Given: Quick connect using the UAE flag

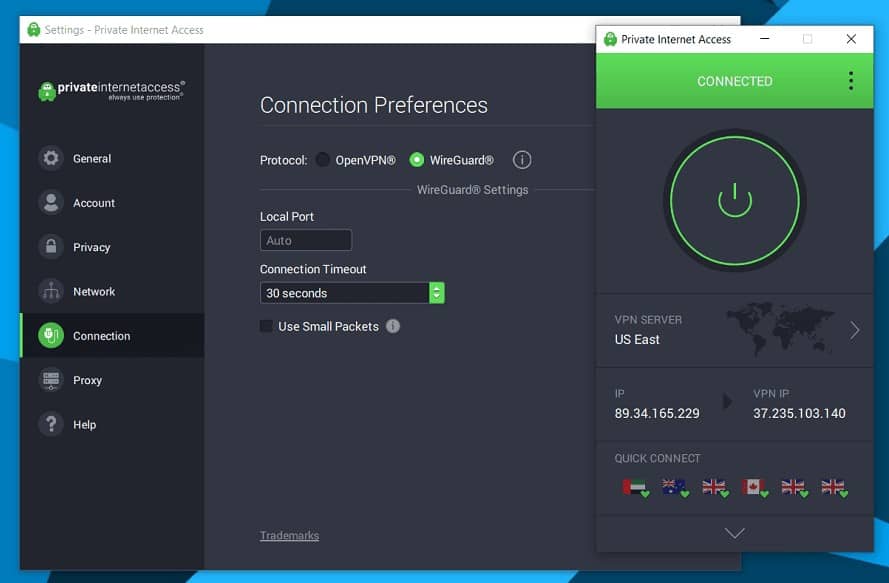Looking at the screenshot, I should pos(635,487).
